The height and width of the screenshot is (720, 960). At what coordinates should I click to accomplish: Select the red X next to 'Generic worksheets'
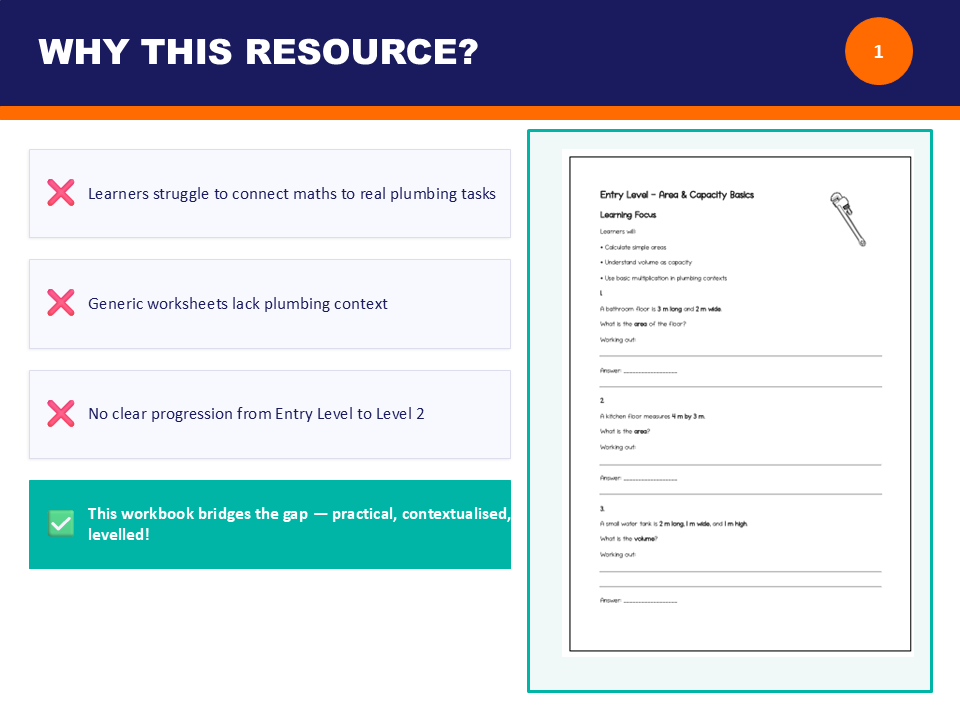[x=61, y=303]
